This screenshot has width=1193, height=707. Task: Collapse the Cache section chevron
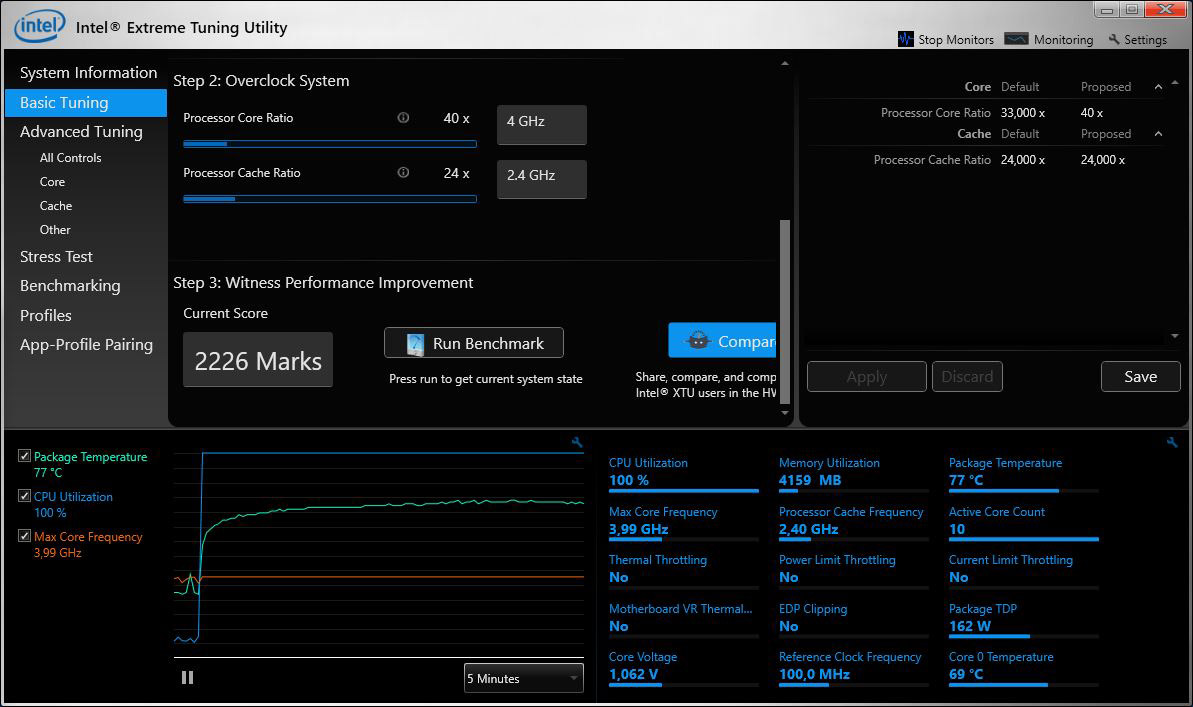click(1158, 134)
